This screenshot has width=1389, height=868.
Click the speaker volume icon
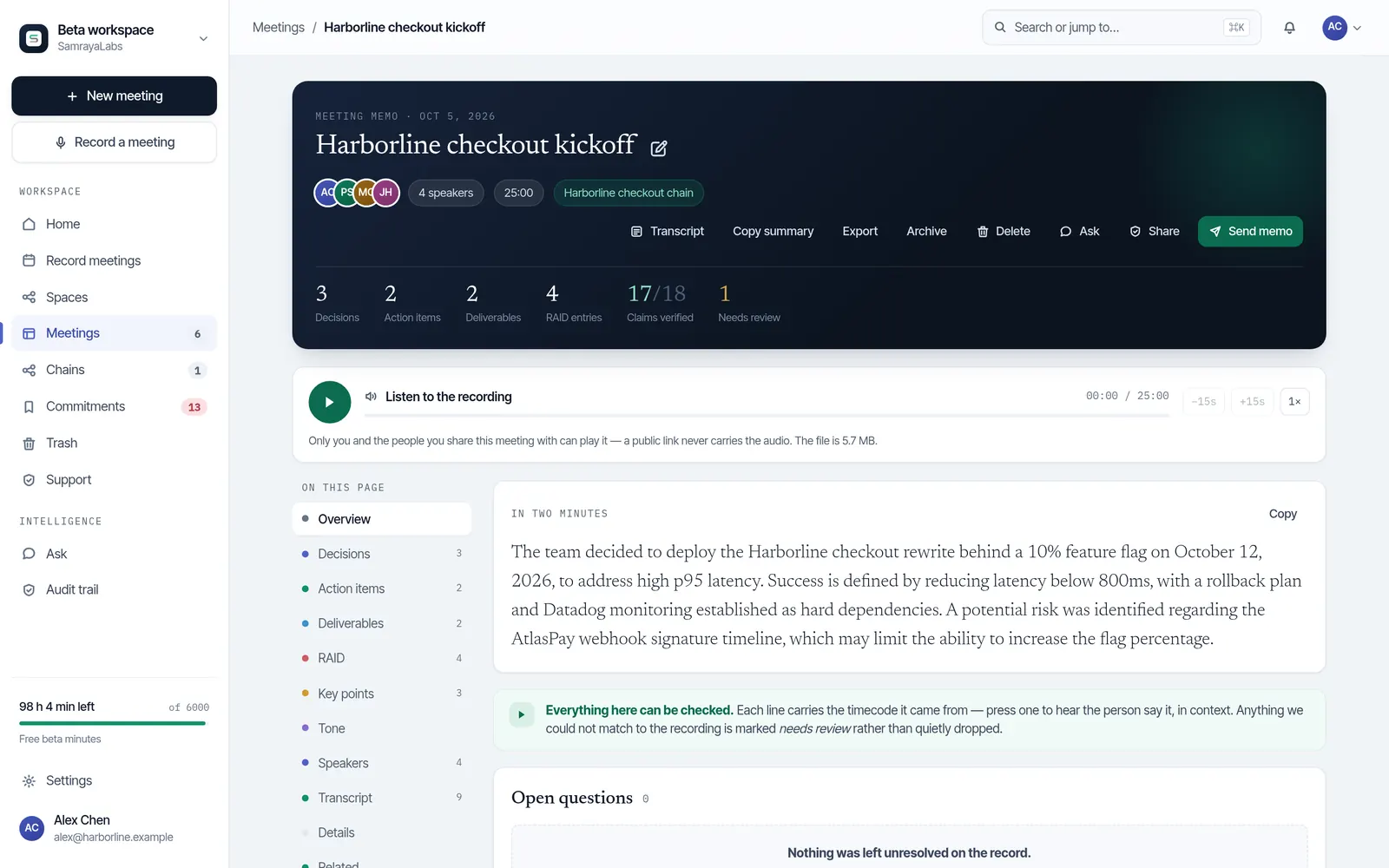[371, 397]
